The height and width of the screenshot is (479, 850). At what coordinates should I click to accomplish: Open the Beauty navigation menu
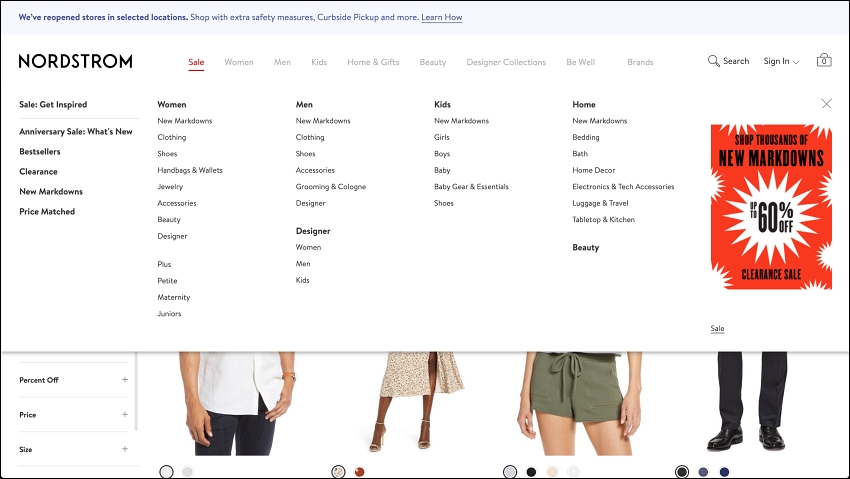tap(433, 62)
